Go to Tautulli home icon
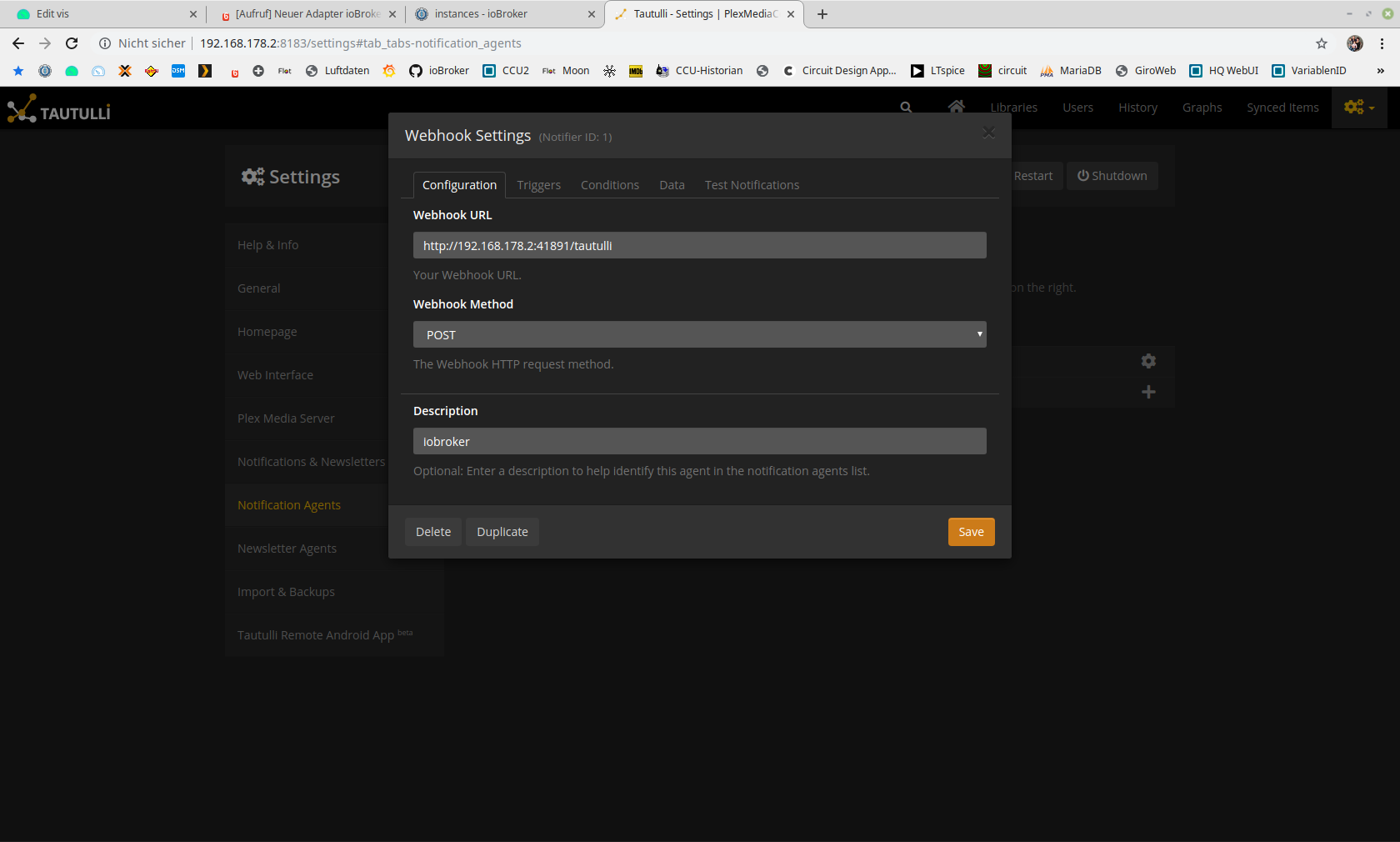This screenshot has width=1400, height=842. 956,107
